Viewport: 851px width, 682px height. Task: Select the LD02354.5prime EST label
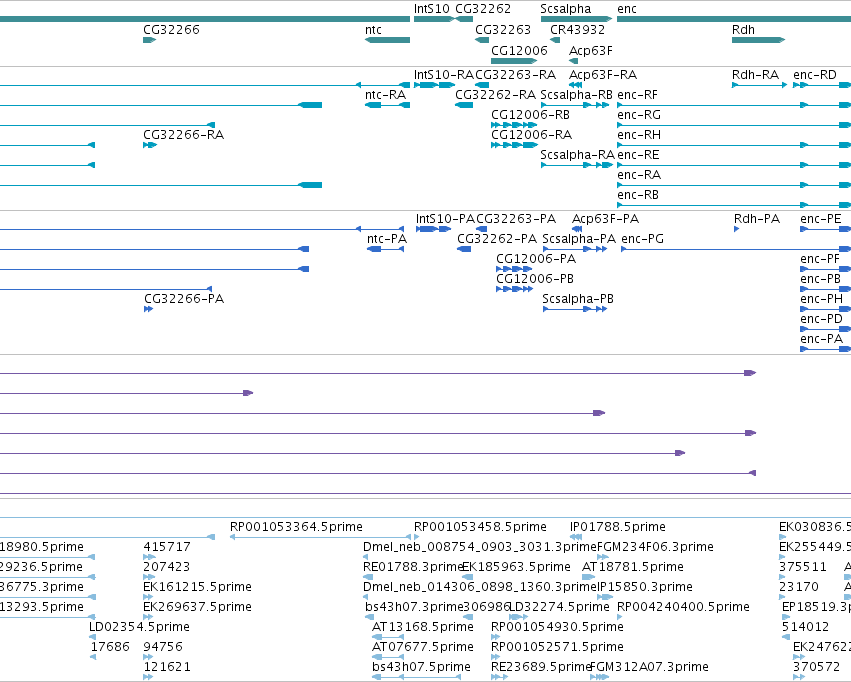point(139,627)
